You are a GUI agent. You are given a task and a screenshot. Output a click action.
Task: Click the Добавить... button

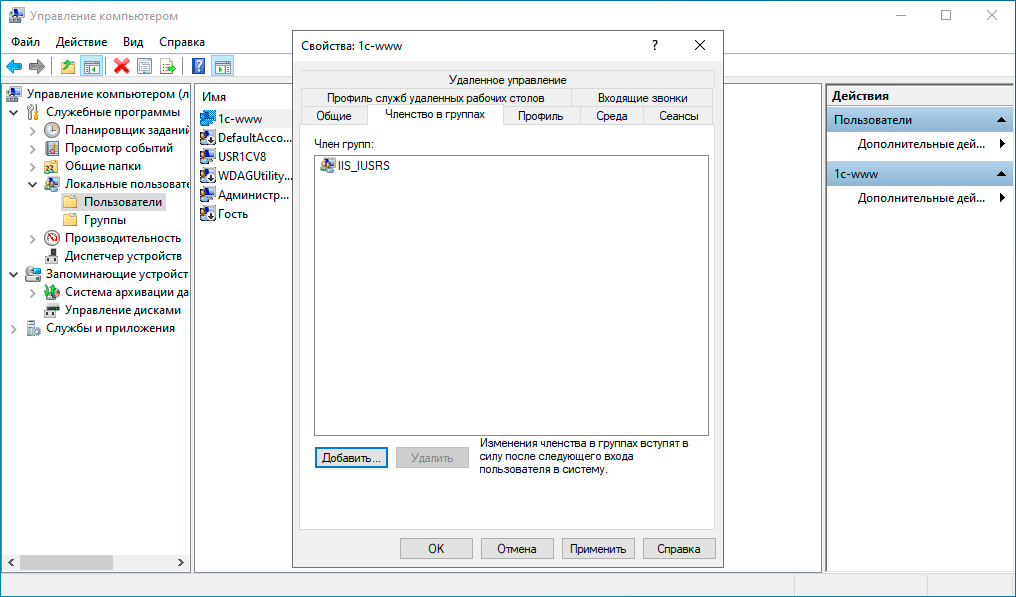point(351,458)
